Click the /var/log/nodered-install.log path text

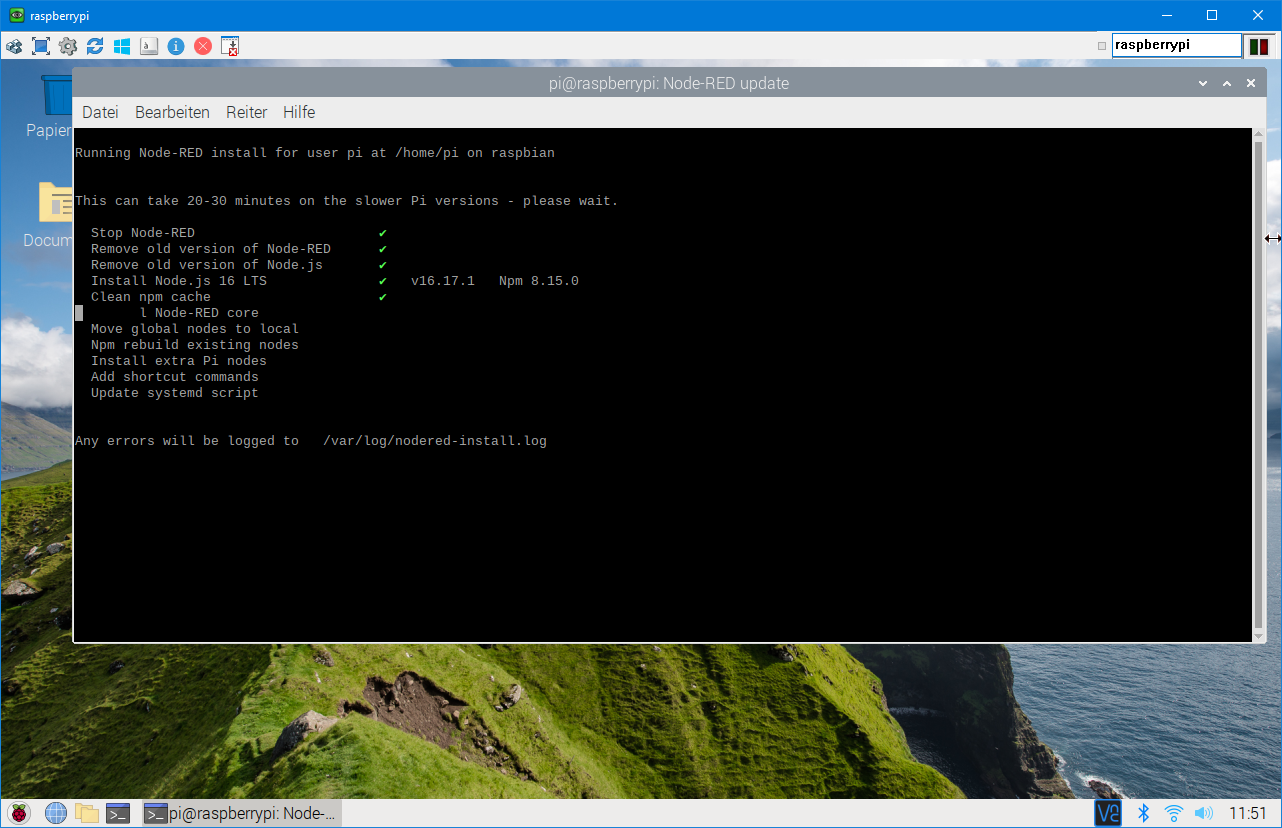tap(435, 441)
